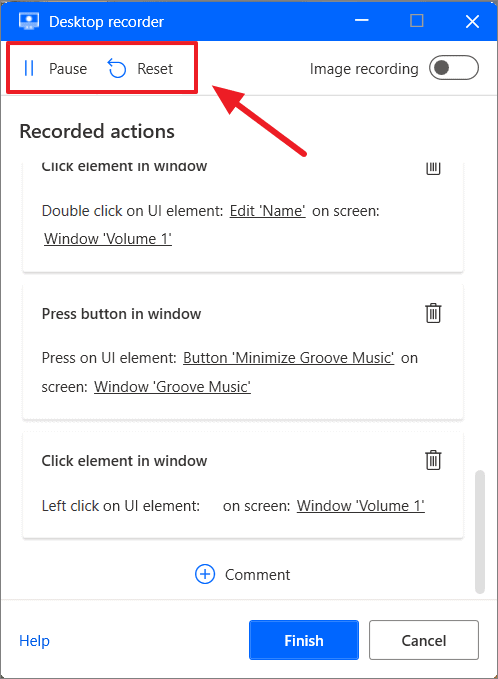Delete the Press button in window action
This screenshot has height=679, width=498.
coord(433,313)
